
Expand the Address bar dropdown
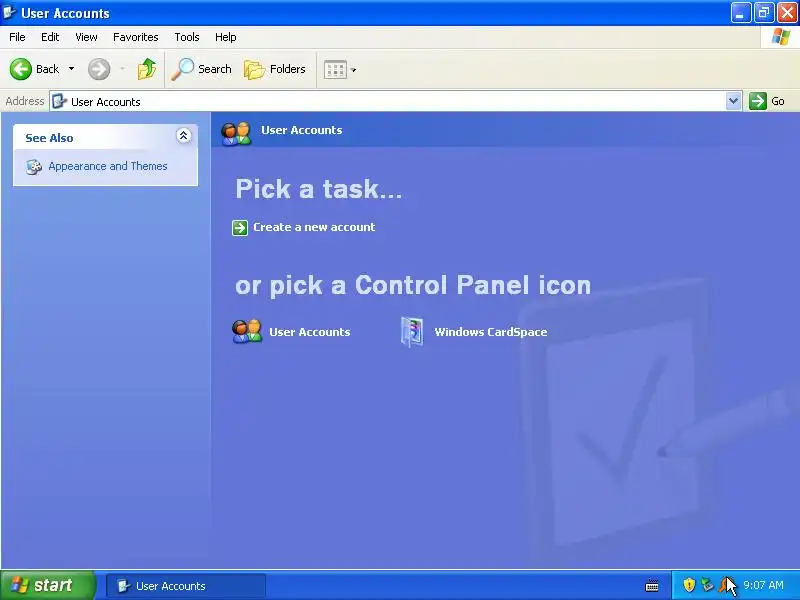pyautogui.click(x=733, y=101)
